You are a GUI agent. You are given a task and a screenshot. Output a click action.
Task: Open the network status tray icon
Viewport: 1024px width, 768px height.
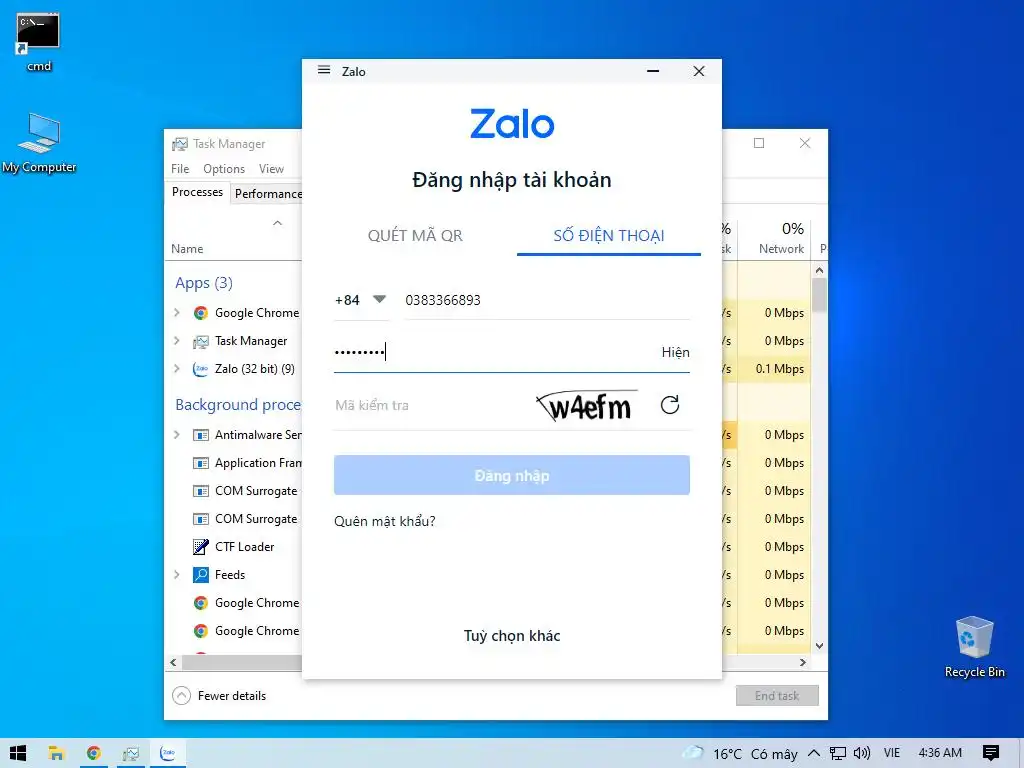click(x=838, y=754)
